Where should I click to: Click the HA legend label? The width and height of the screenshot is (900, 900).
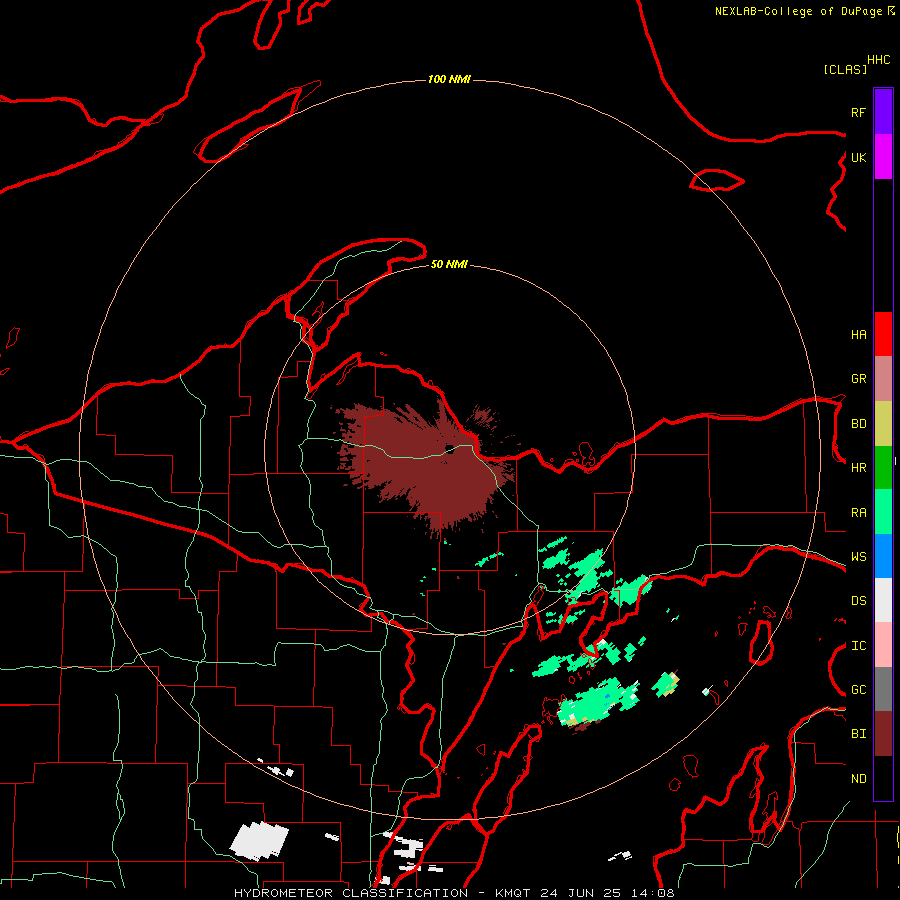click(x=858, y=334)
